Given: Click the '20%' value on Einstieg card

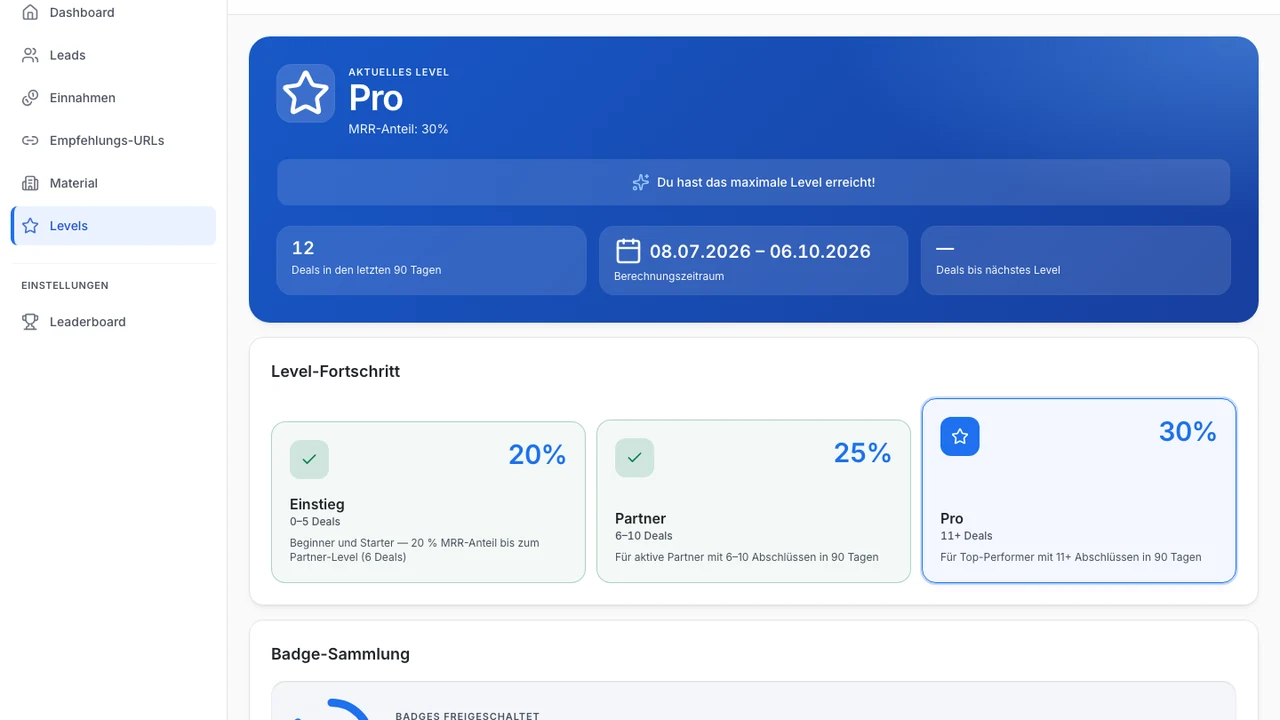Looking at the screenshot, I should coord(537,455).
